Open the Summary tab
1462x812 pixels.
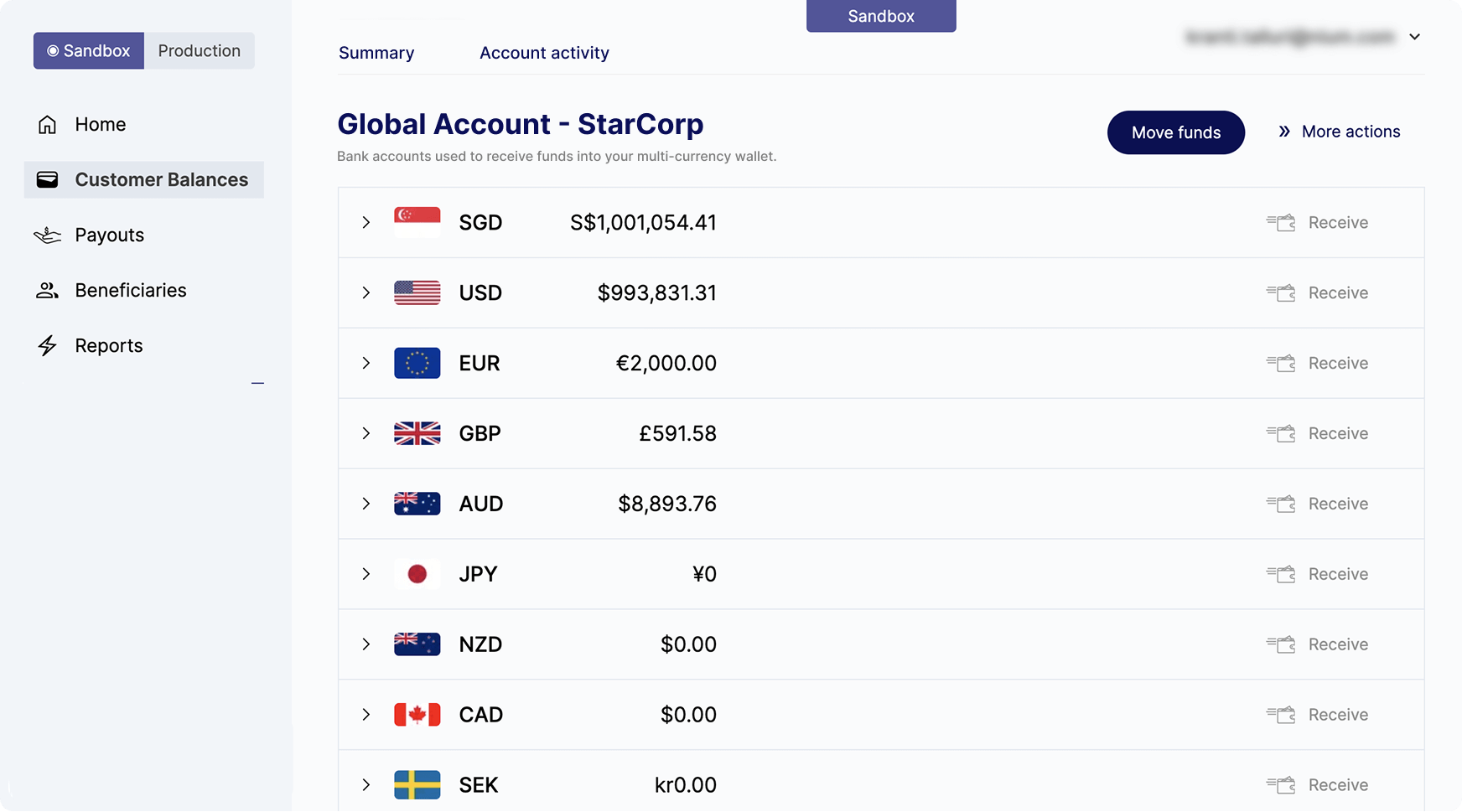(x=376, y=54)
